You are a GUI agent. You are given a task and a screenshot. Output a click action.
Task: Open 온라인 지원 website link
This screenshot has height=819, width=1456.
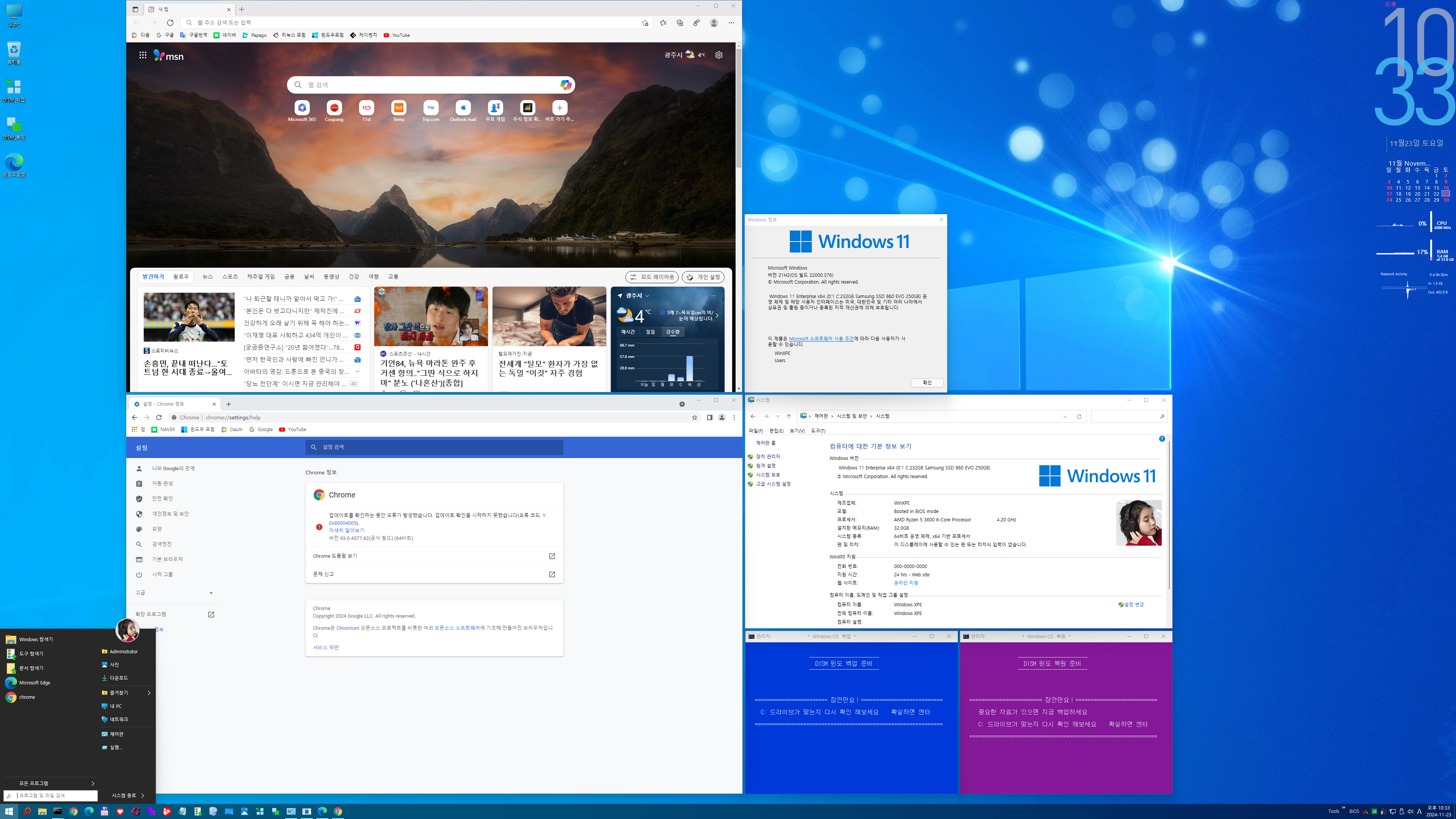coord(906,583)
